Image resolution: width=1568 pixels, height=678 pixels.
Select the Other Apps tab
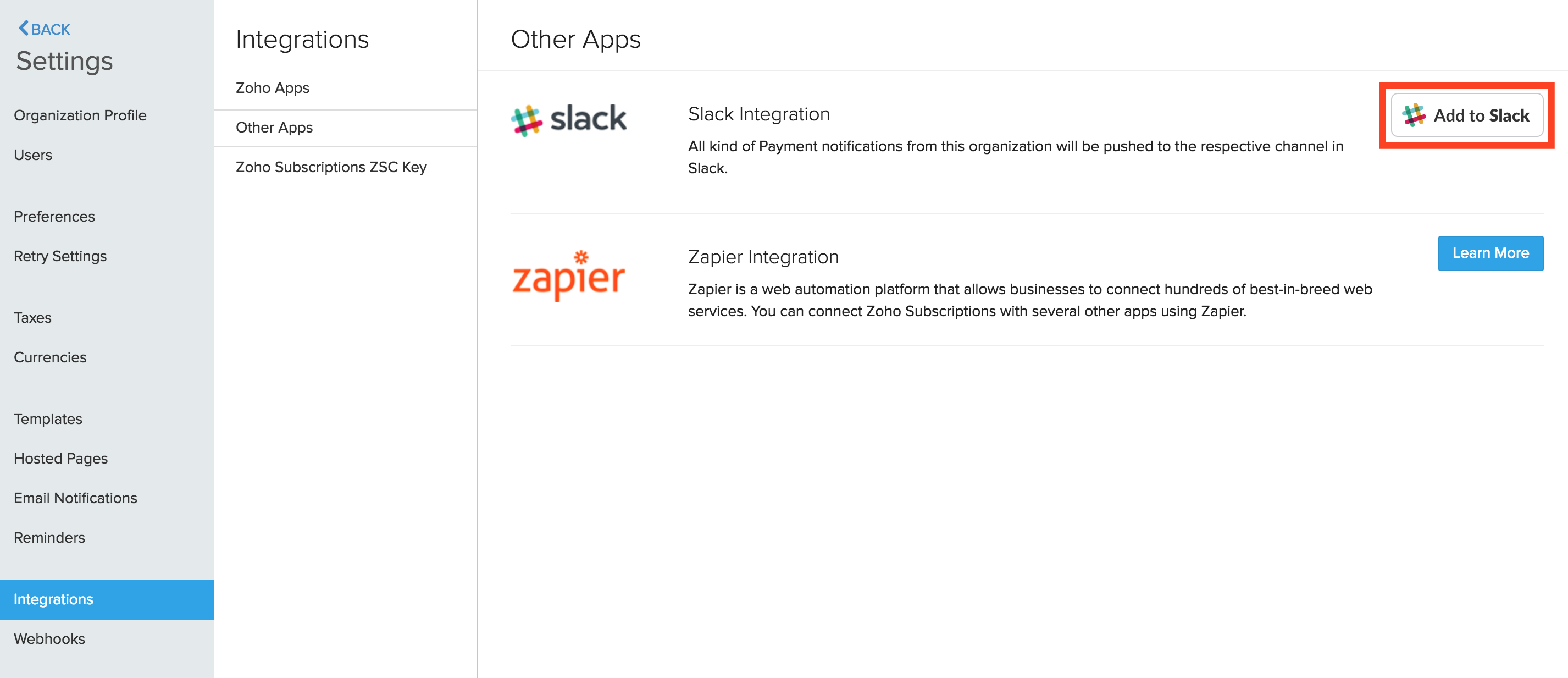pyautogui.click(x=275, y=127)
